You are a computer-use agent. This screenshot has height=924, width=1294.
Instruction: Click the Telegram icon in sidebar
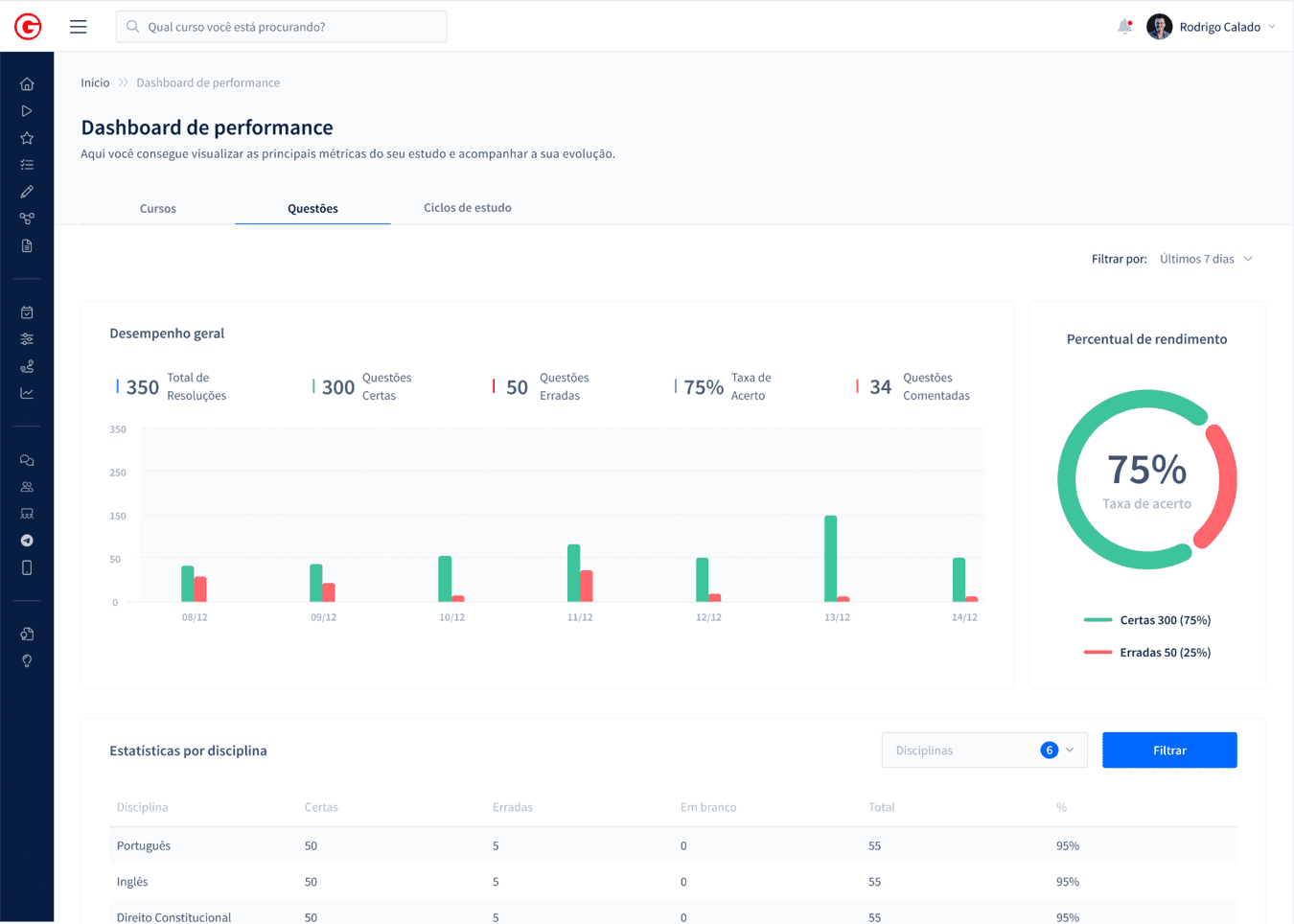(x=27, y=541)
